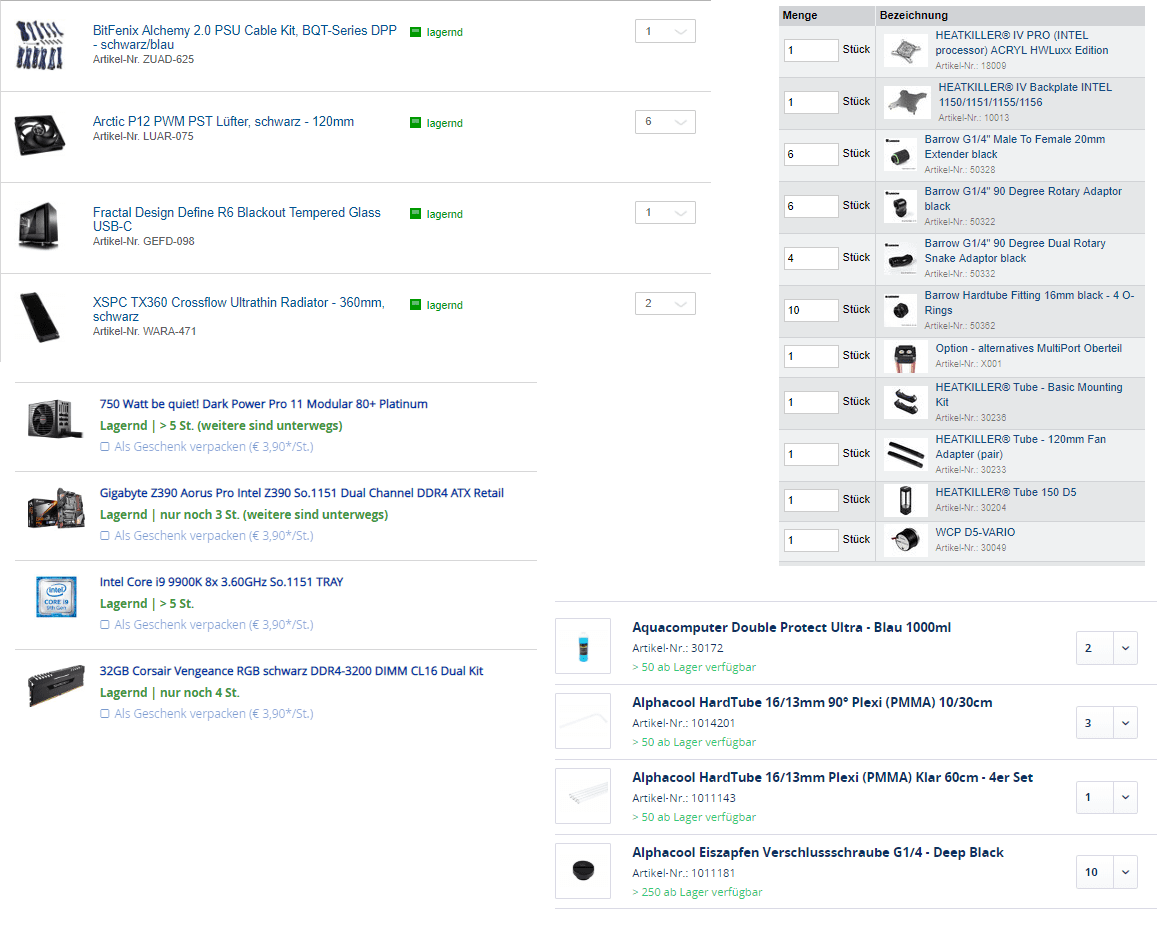The image size is (1158, 938).
Task: Click Intel Core i9 box thumbnail
Action: [56, 596]
